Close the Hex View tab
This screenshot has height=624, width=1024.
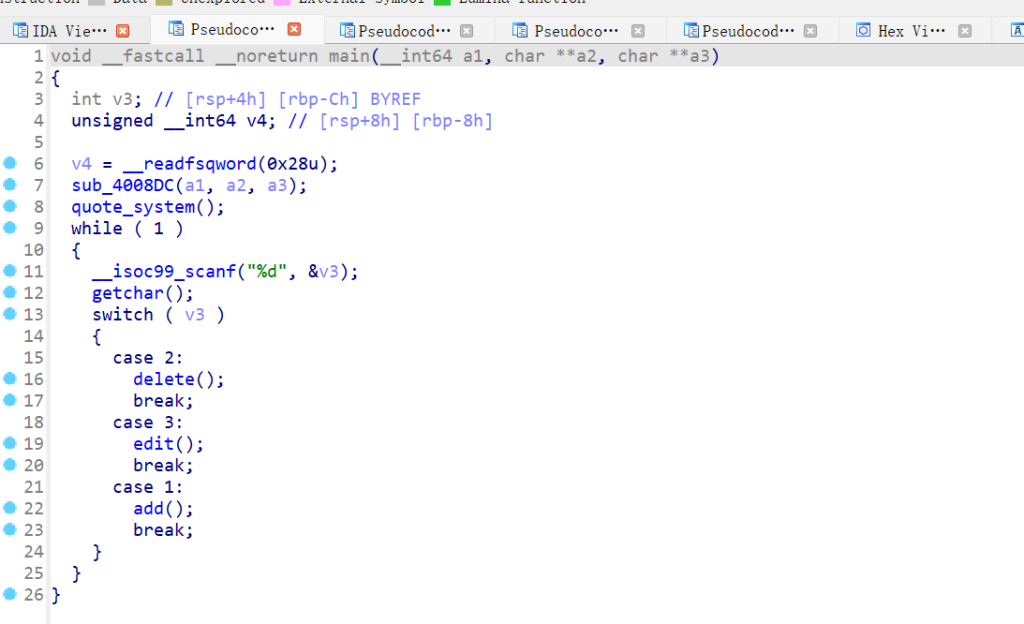tap(964, 31)
